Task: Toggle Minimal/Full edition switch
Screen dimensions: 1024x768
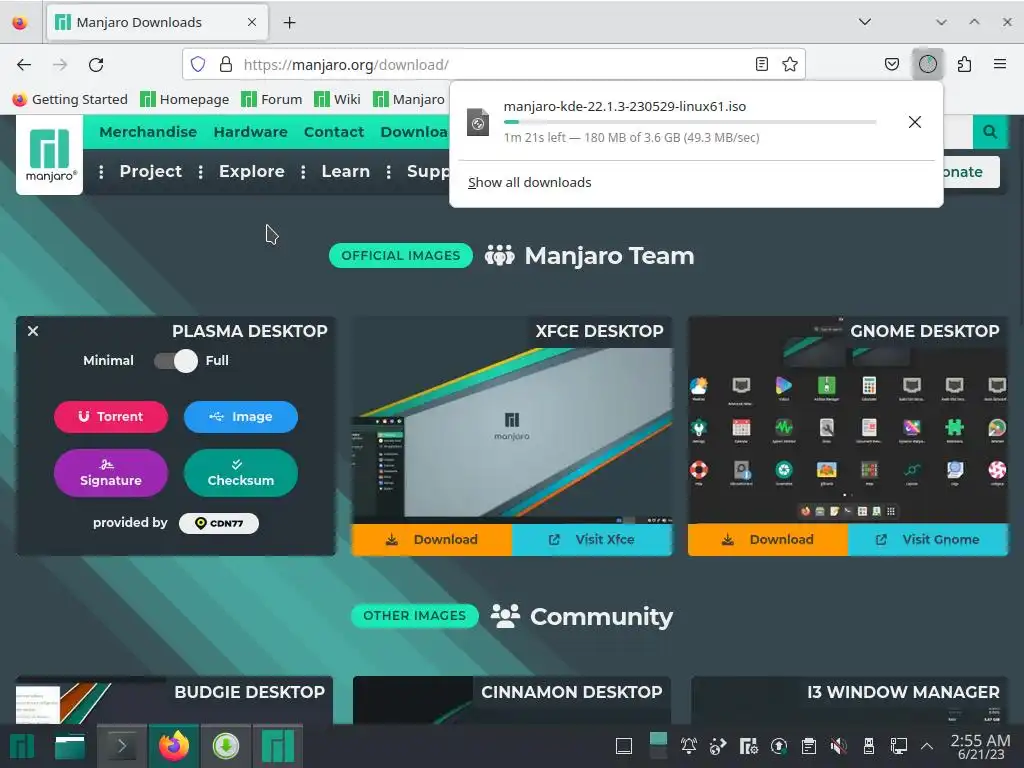Action: point(176,360)
